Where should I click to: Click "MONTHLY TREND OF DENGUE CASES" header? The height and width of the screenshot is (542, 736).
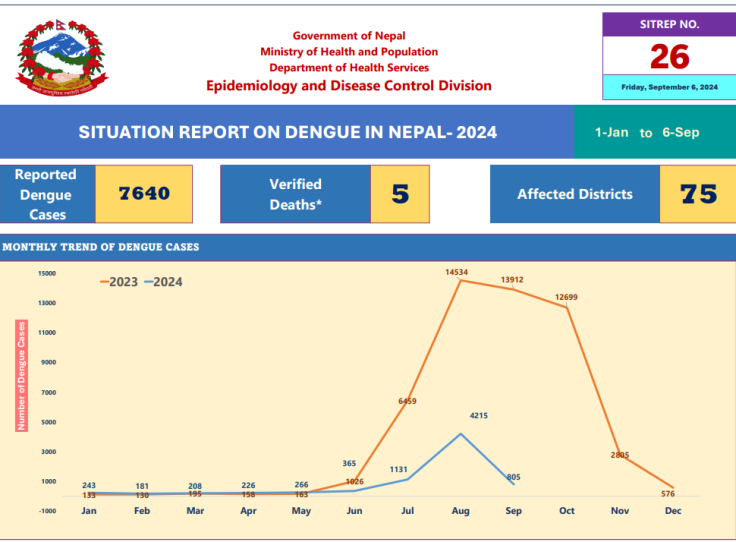pos(100,247)
